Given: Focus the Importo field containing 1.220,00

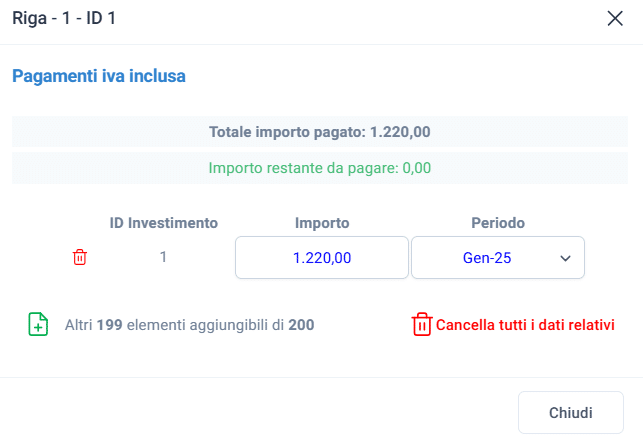Looking at the screenshot, I should coord(321,258).
